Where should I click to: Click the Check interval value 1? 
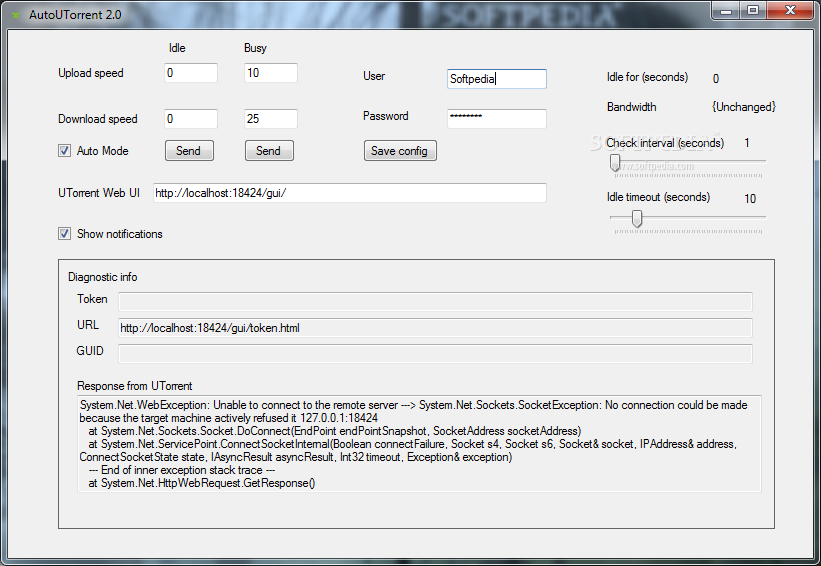(747, 142)
